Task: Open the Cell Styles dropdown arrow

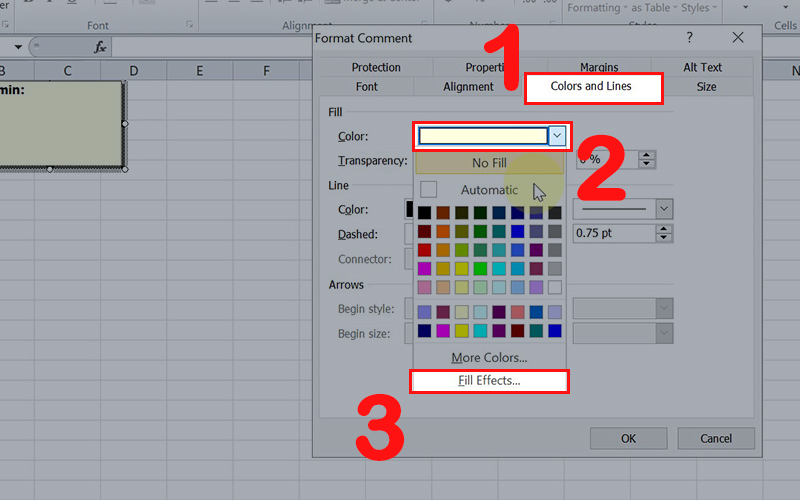Action: 714,8
